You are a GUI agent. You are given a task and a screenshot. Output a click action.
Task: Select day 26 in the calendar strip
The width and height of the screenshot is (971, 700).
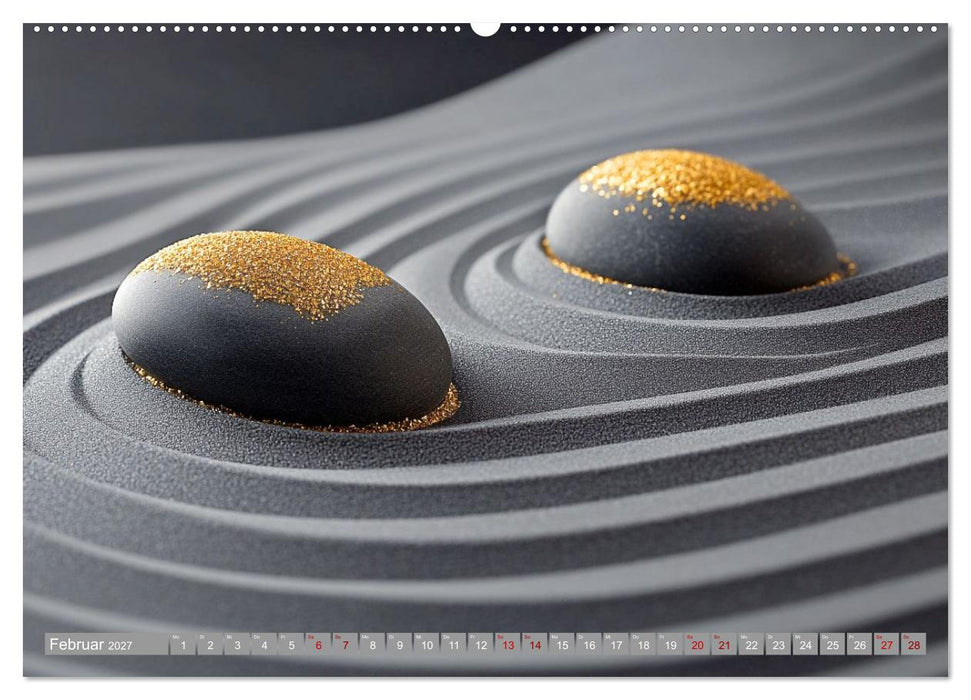860,644
